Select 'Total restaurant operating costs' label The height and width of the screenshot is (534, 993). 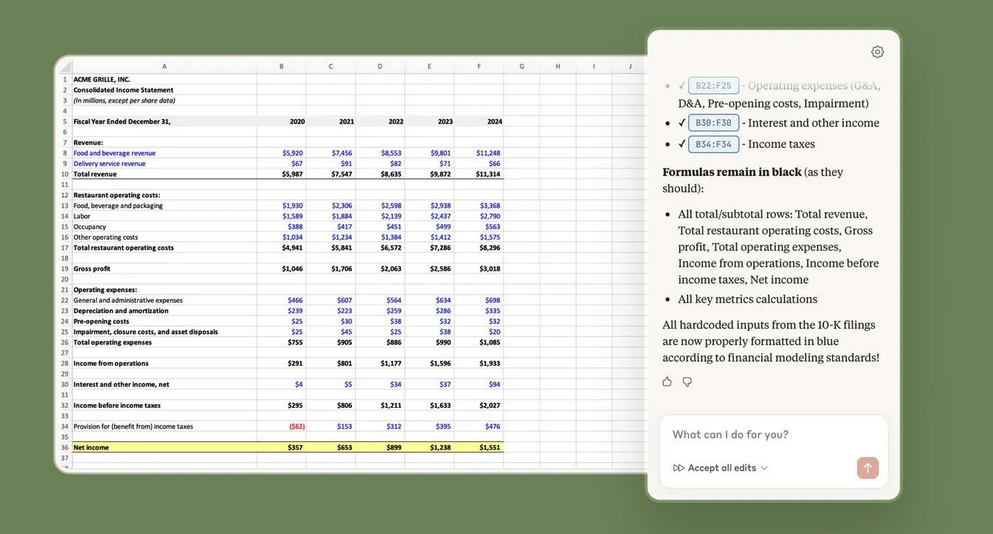tap(165, 248)
